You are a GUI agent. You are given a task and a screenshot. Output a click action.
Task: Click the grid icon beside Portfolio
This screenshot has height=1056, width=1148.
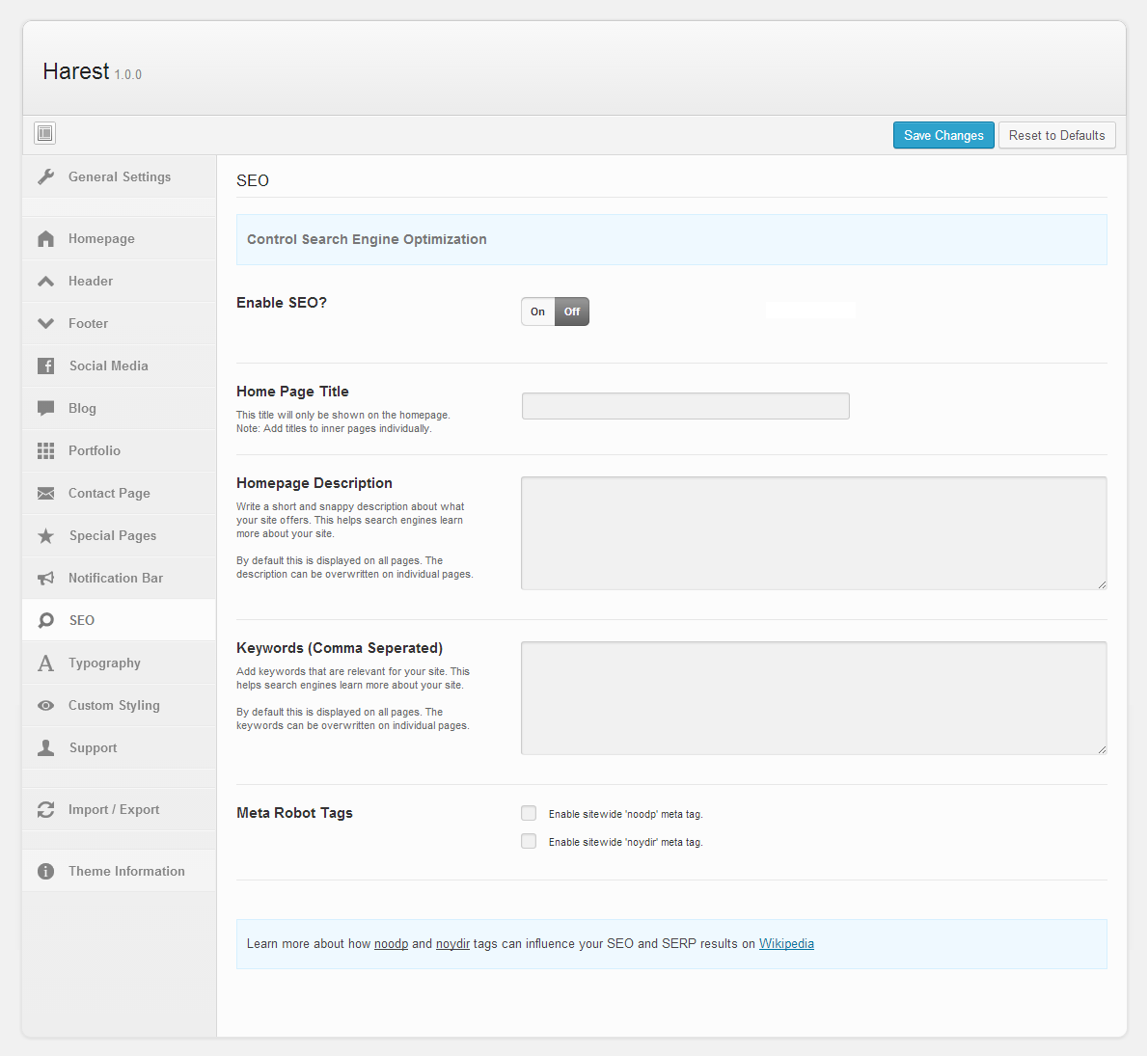coord(45,451)
